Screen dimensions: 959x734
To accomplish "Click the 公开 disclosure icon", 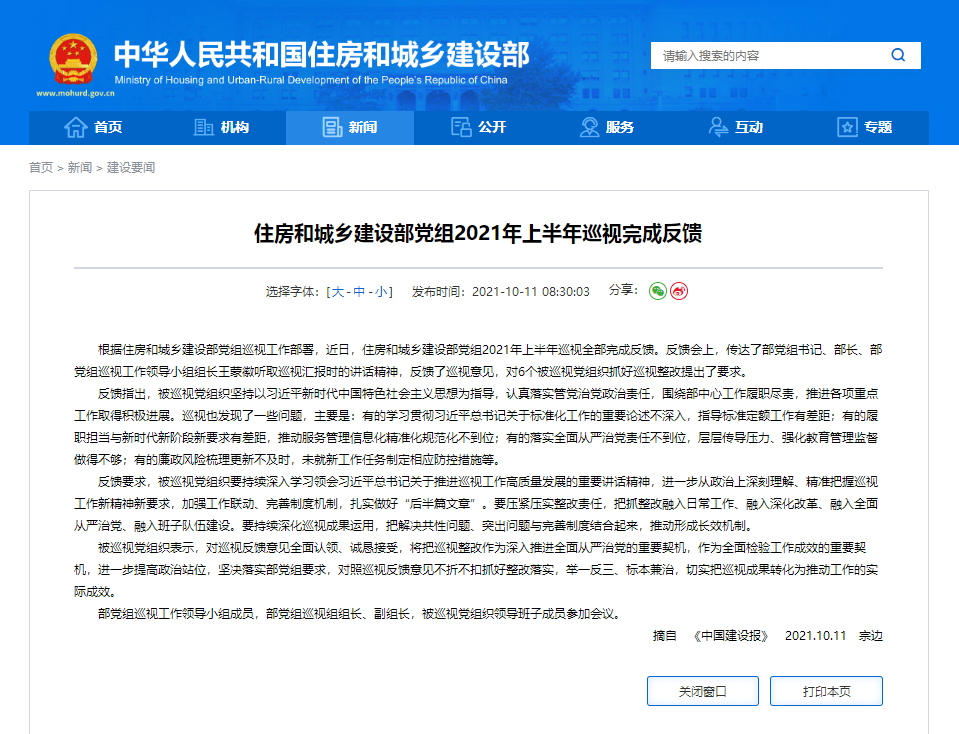I will pos(461,127).
